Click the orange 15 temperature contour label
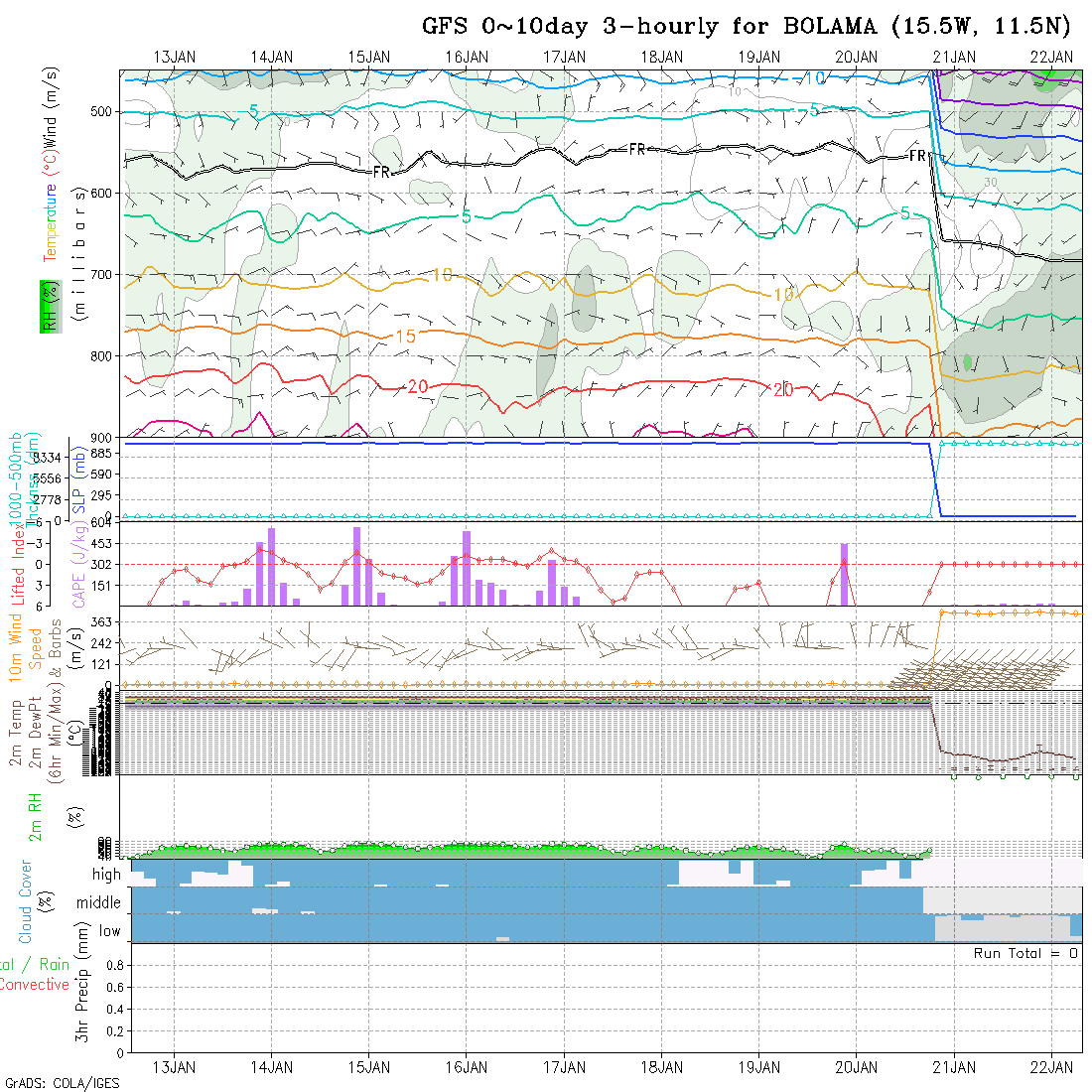The width and height of the screenshot is (1092, 1092). 405,337
